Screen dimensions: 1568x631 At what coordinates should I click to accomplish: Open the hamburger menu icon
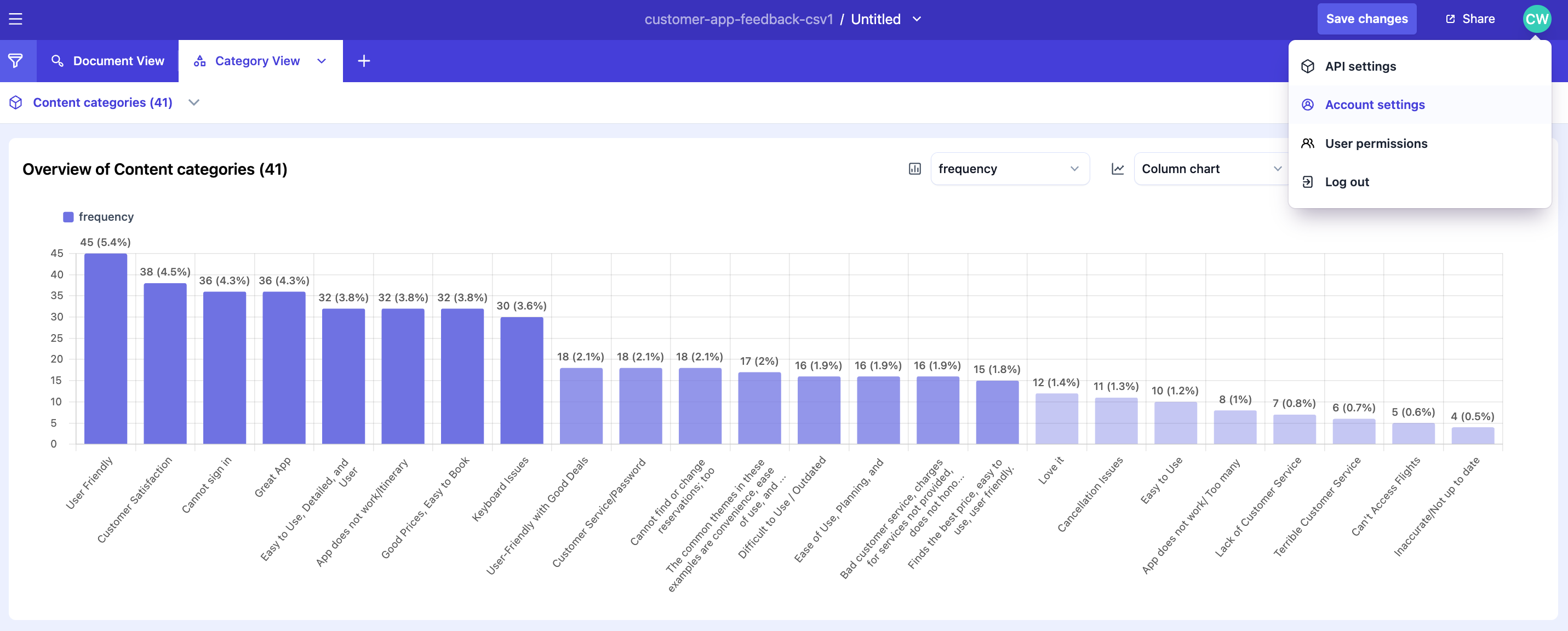(x=15, y=19)
